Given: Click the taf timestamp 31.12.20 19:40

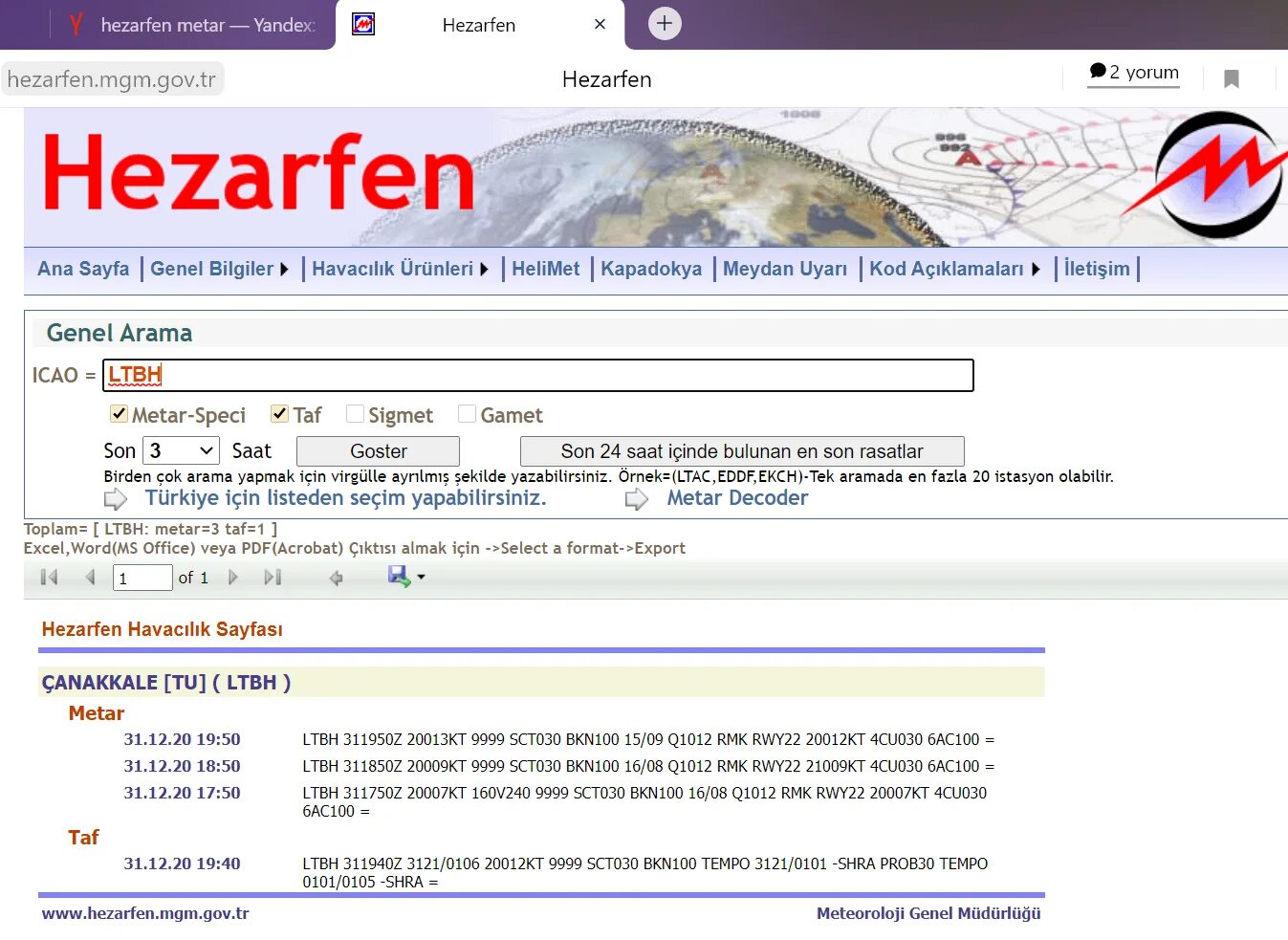Looking at the screenshot, I should click(x=182, y=863).
